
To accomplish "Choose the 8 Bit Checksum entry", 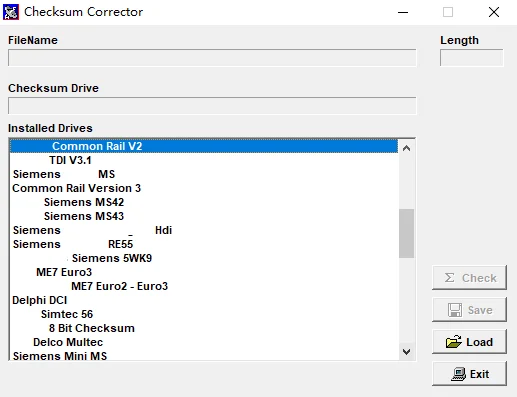I will pyautogui.click(x=92, y=328).
